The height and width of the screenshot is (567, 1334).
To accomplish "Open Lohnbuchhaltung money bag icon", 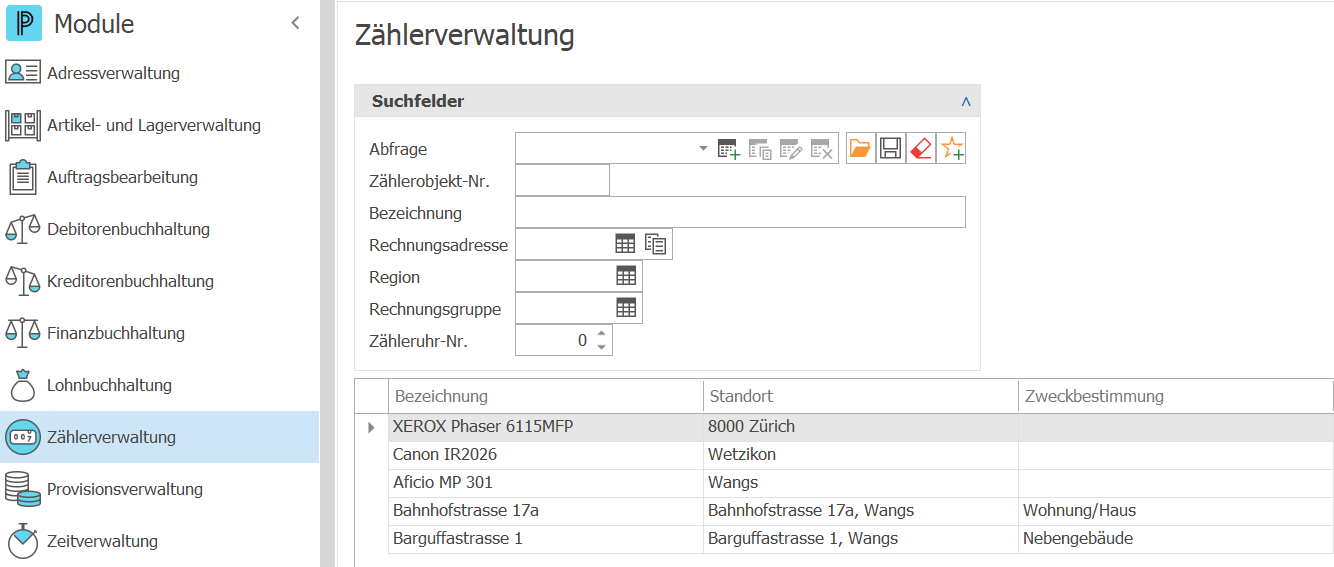I will 23,385.
